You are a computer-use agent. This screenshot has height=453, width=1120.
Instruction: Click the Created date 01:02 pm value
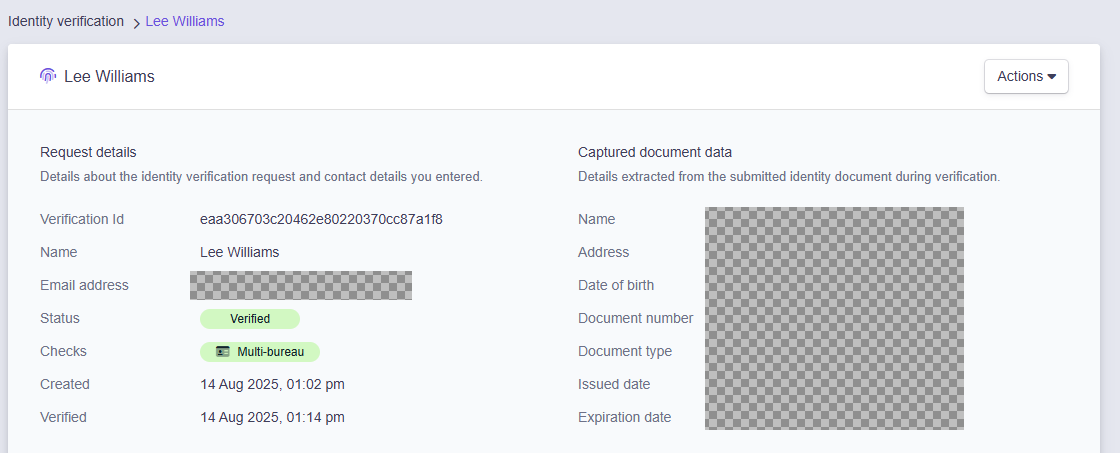272,384
